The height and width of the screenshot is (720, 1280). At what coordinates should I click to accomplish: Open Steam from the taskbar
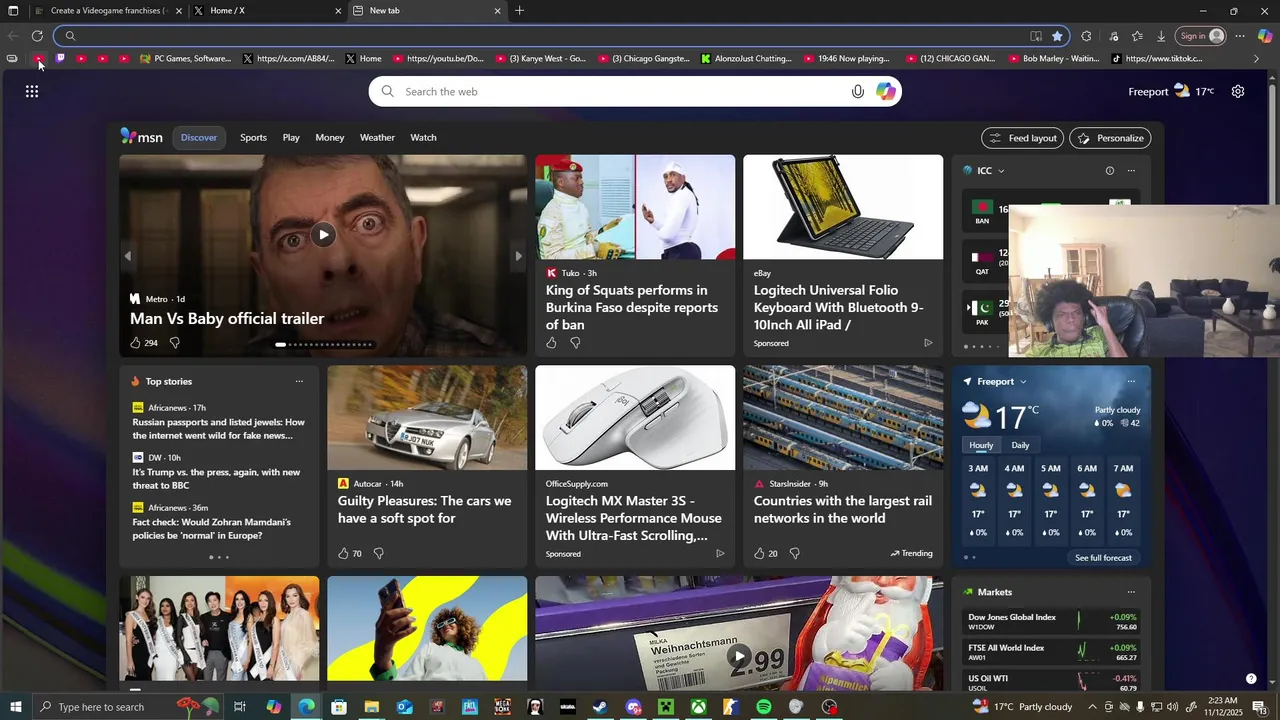[600, 707]
